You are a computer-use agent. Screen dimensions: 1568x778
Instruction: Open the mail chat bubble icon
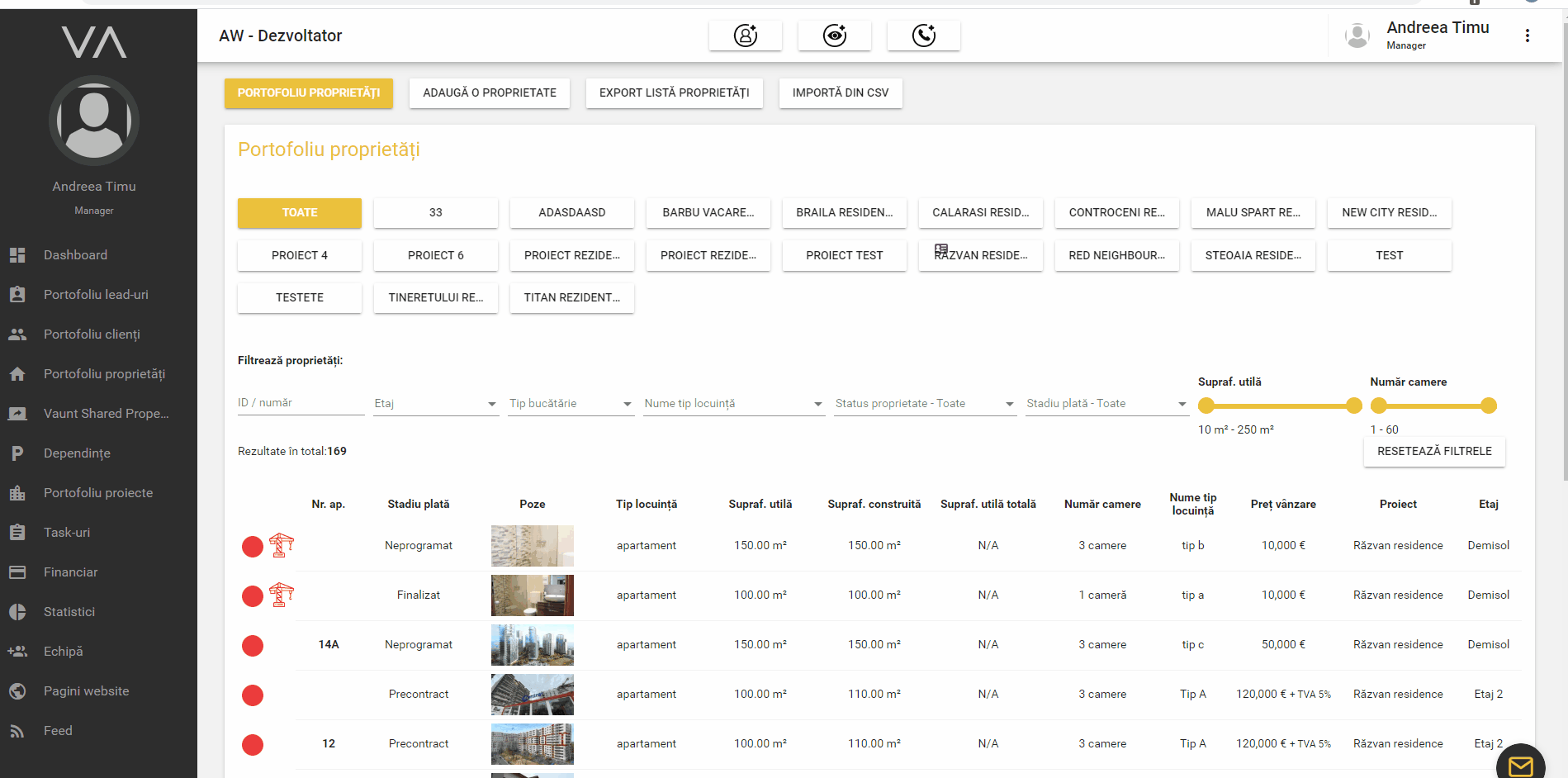click(1520, 766)
